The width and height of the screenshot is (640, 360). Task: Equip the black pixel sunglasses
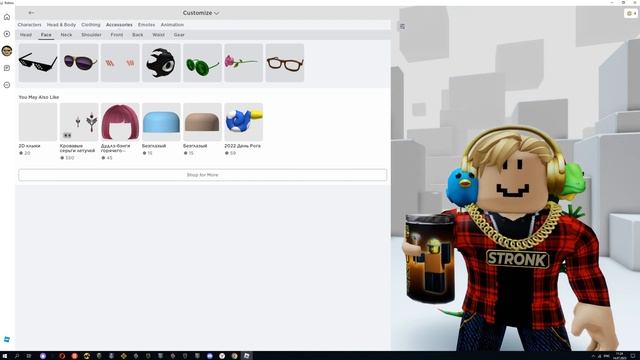(x=38, y=63)
